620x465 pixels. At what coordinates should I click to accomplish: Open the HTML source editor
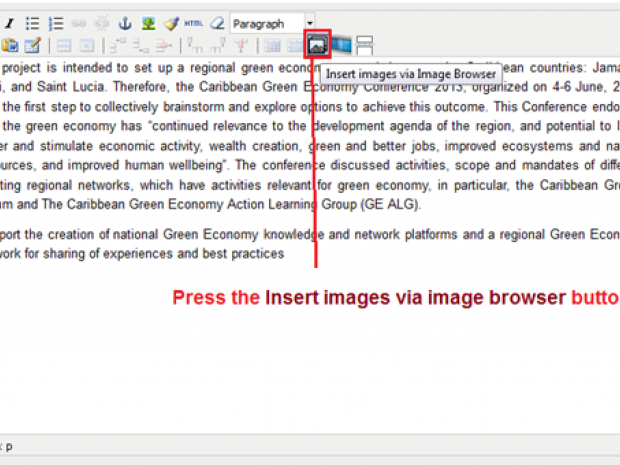click(x=193, y=23)
